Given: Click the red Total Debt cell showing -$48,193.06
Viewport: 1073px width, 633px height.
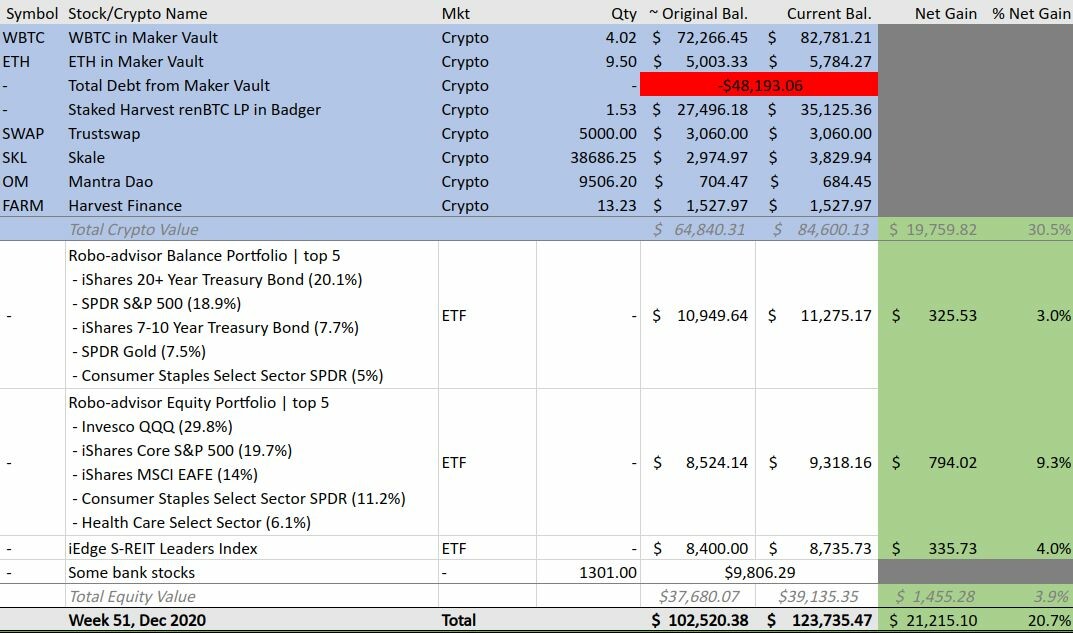Looking at the screenshot, I should 759,86.
